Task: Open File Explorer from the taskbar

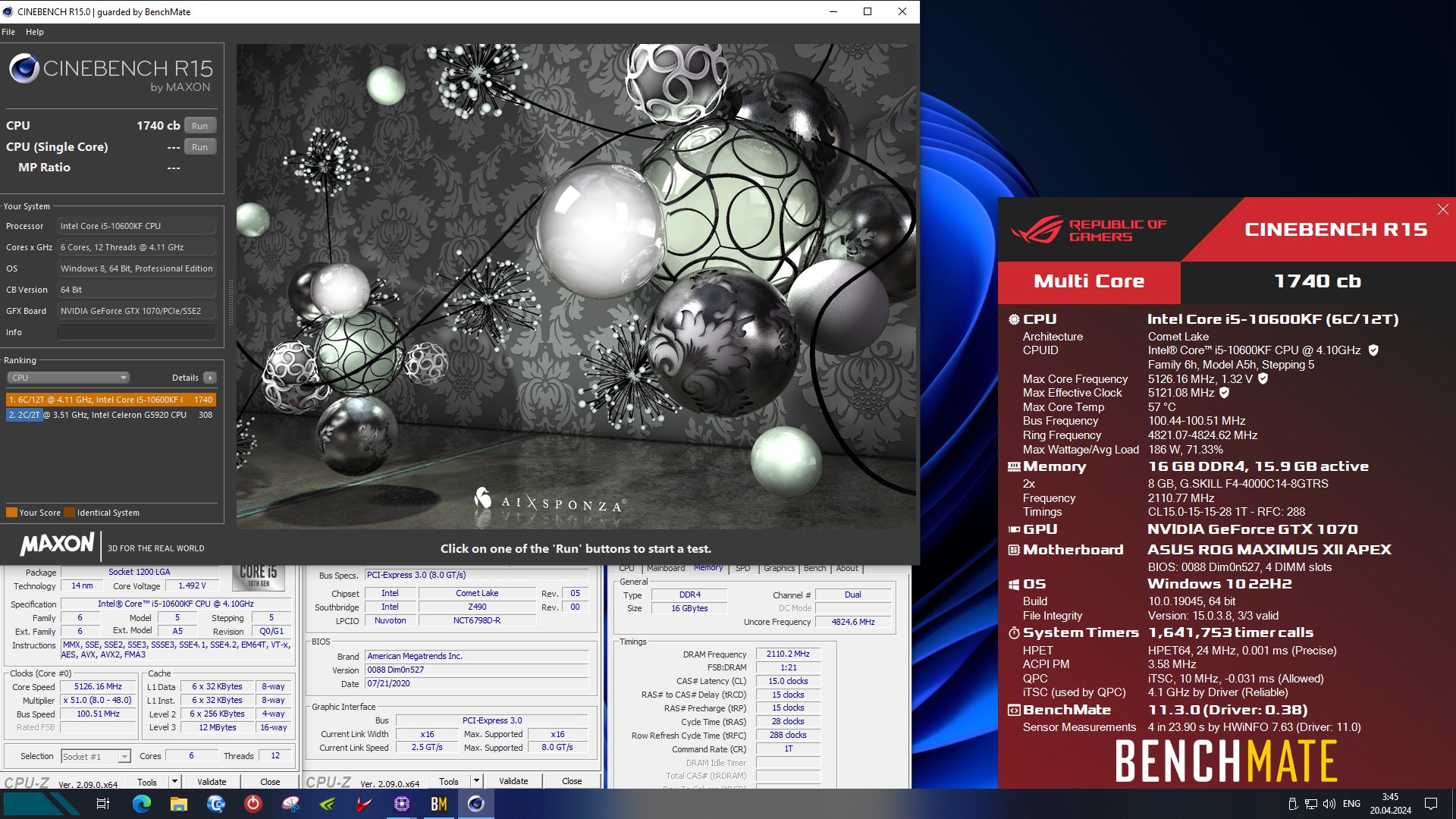Action: 178,804
